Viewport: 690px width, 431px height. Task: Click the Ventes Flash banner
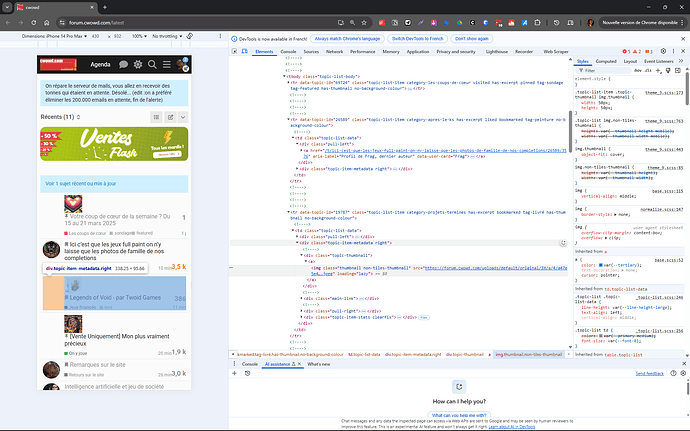(114, 144)
